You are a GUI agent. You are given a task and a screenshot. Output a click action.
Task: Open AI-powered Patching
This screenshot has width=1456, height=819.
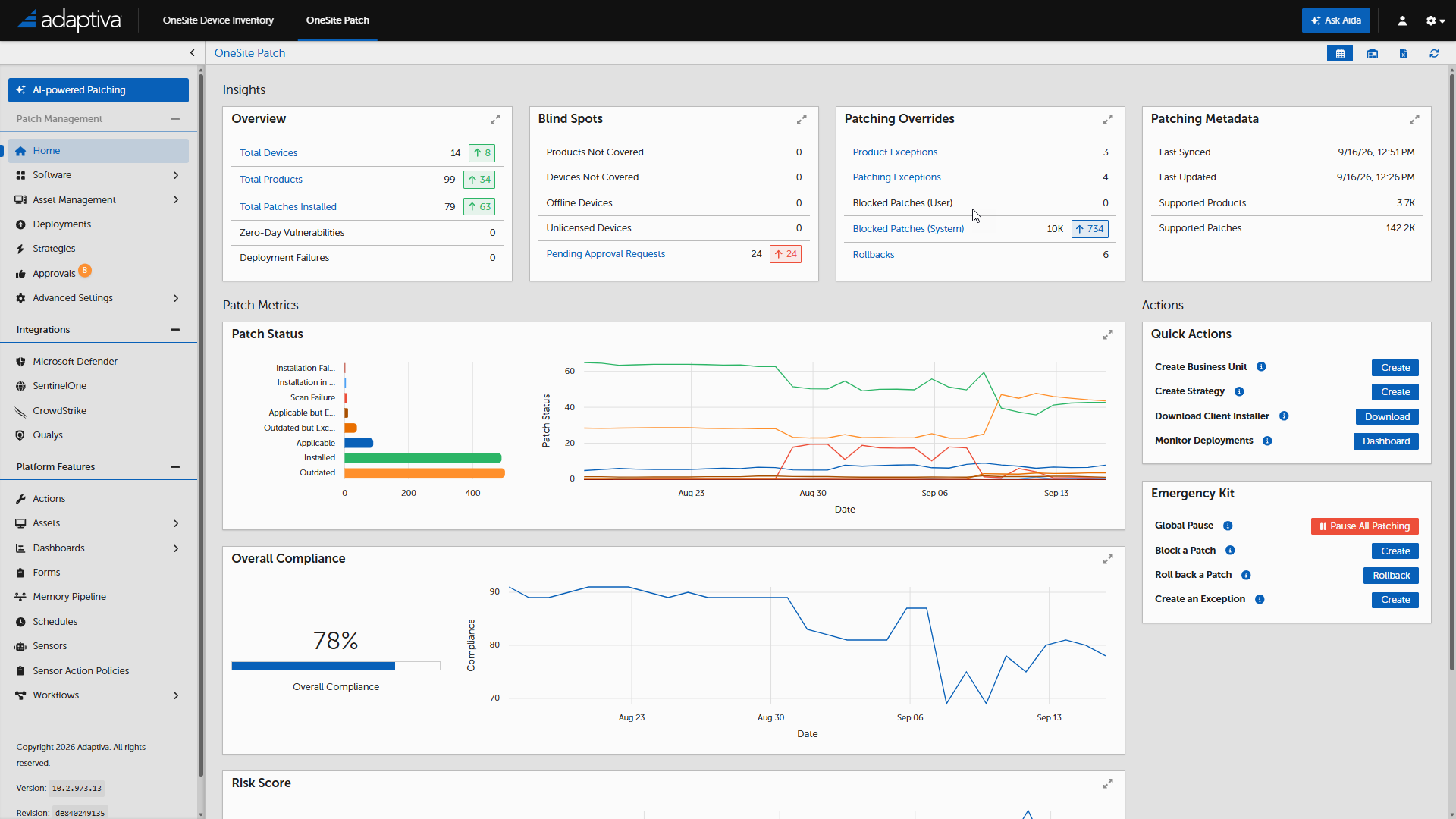[99, 89]
